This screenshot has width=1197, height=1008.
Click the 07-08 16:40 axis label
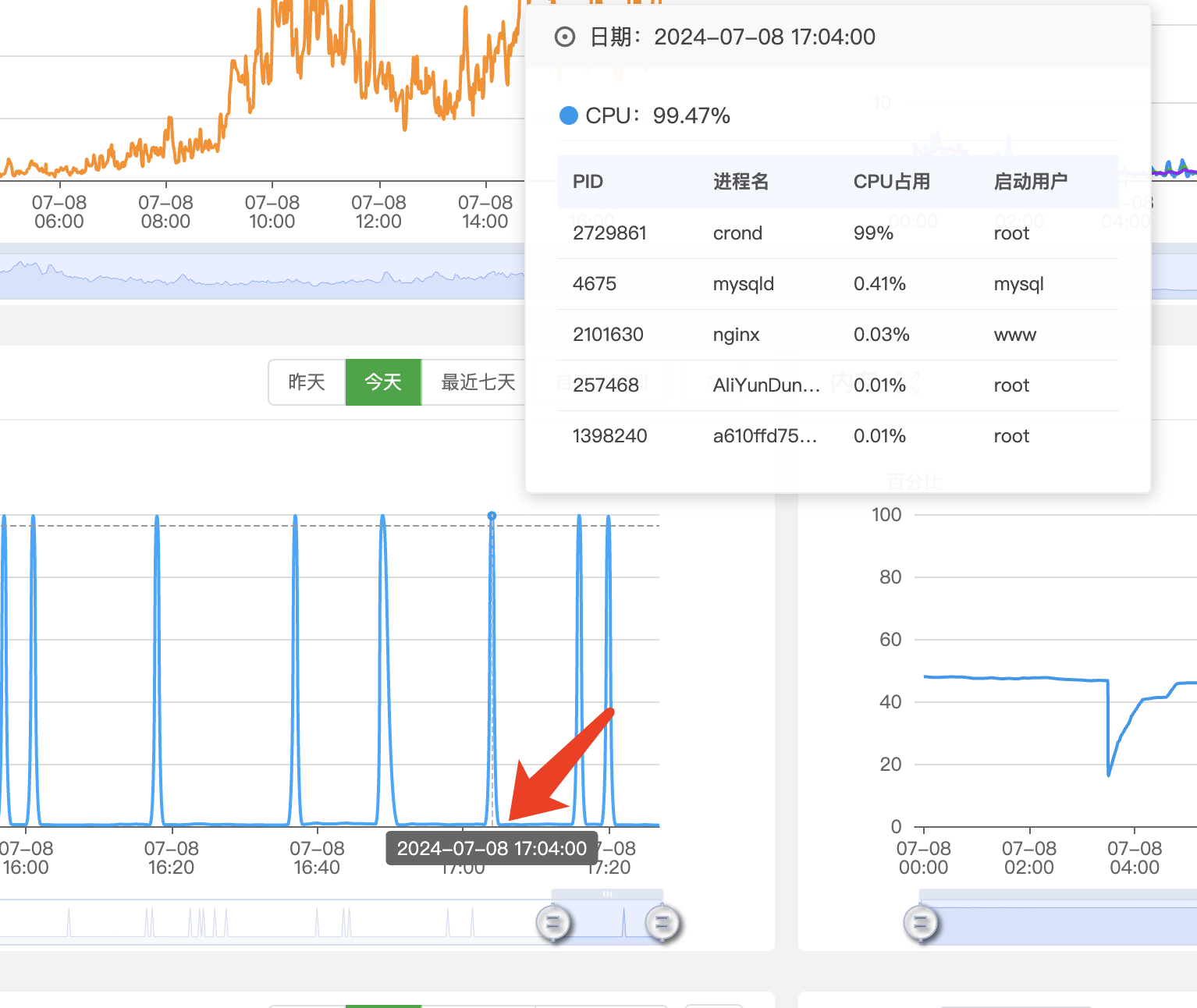point(317,857)
